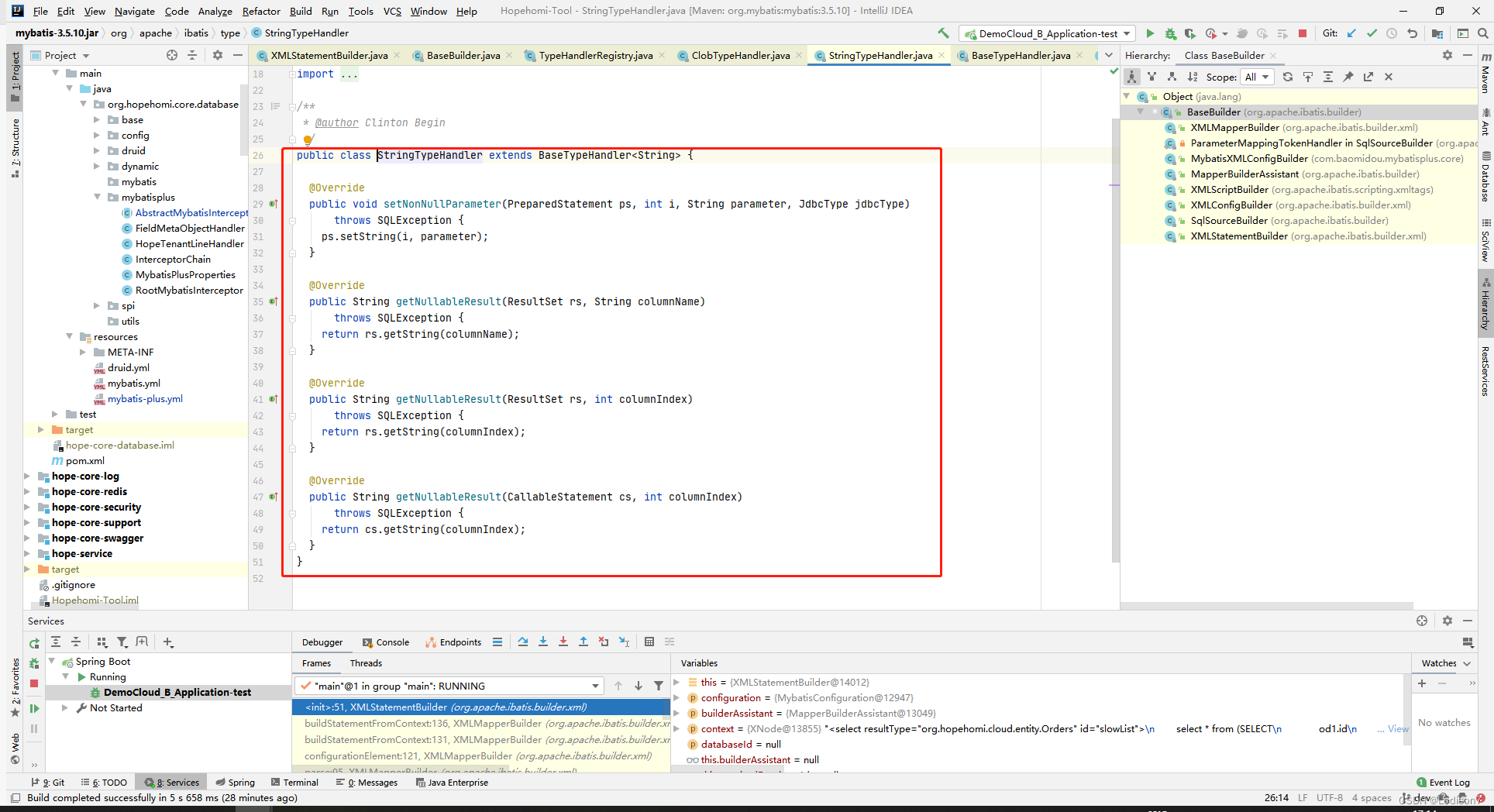Stop the running application using red square
The image size is (1494, 812).
(1303, 33)
